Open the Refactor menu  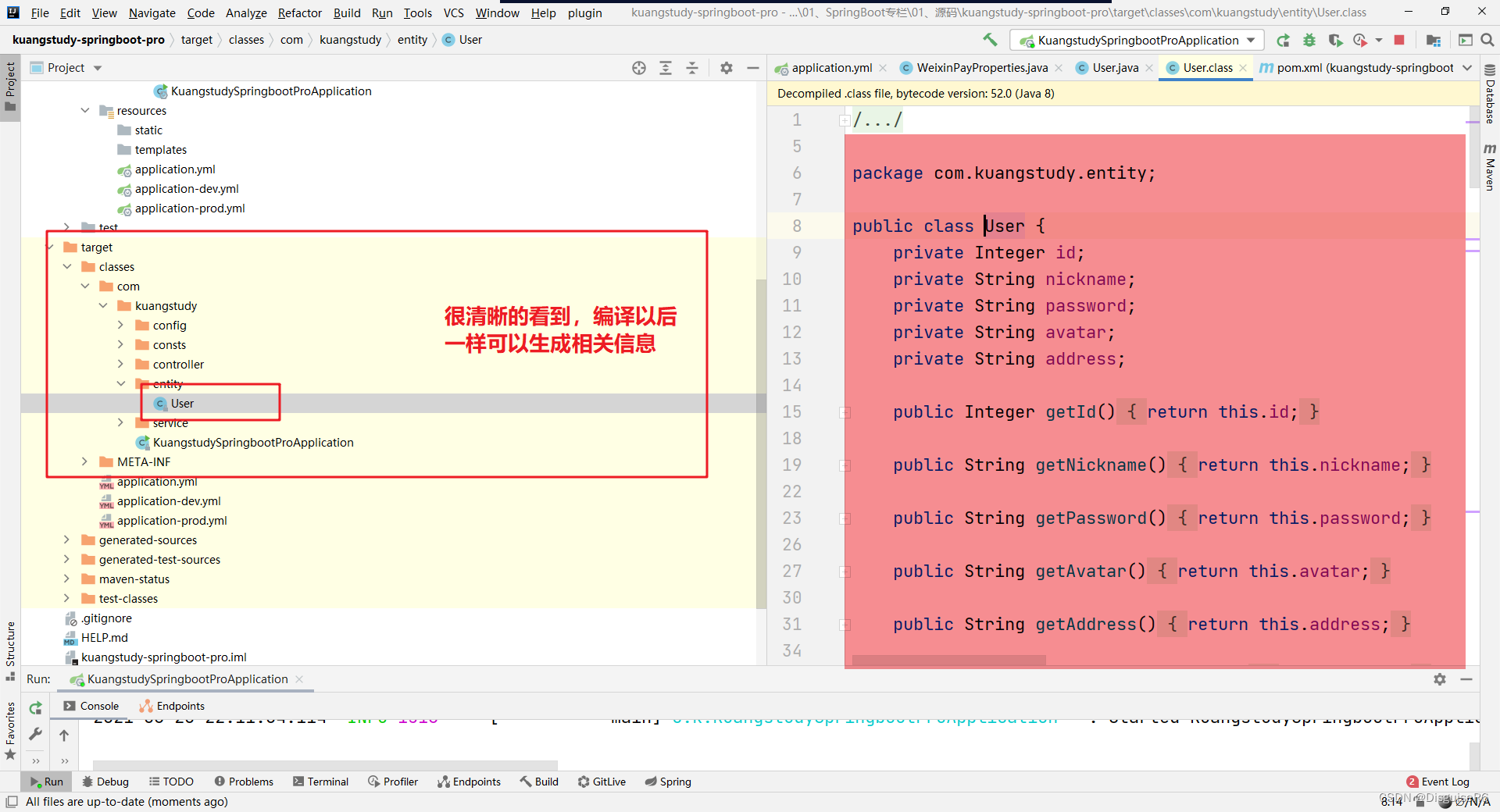click(x=300, y=12)
